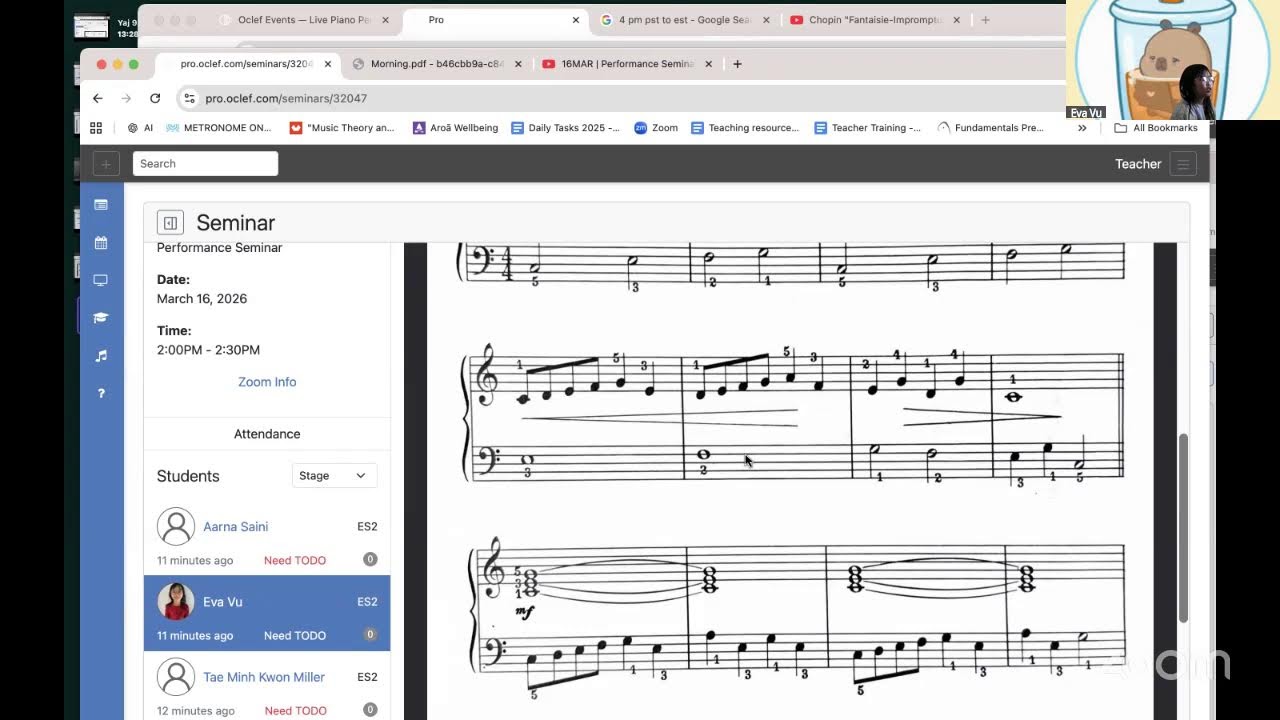Viewport: 1280px width, 720px height.
Task: Select the Oclef Events tab in back window
Action: [x=303, y=20]
